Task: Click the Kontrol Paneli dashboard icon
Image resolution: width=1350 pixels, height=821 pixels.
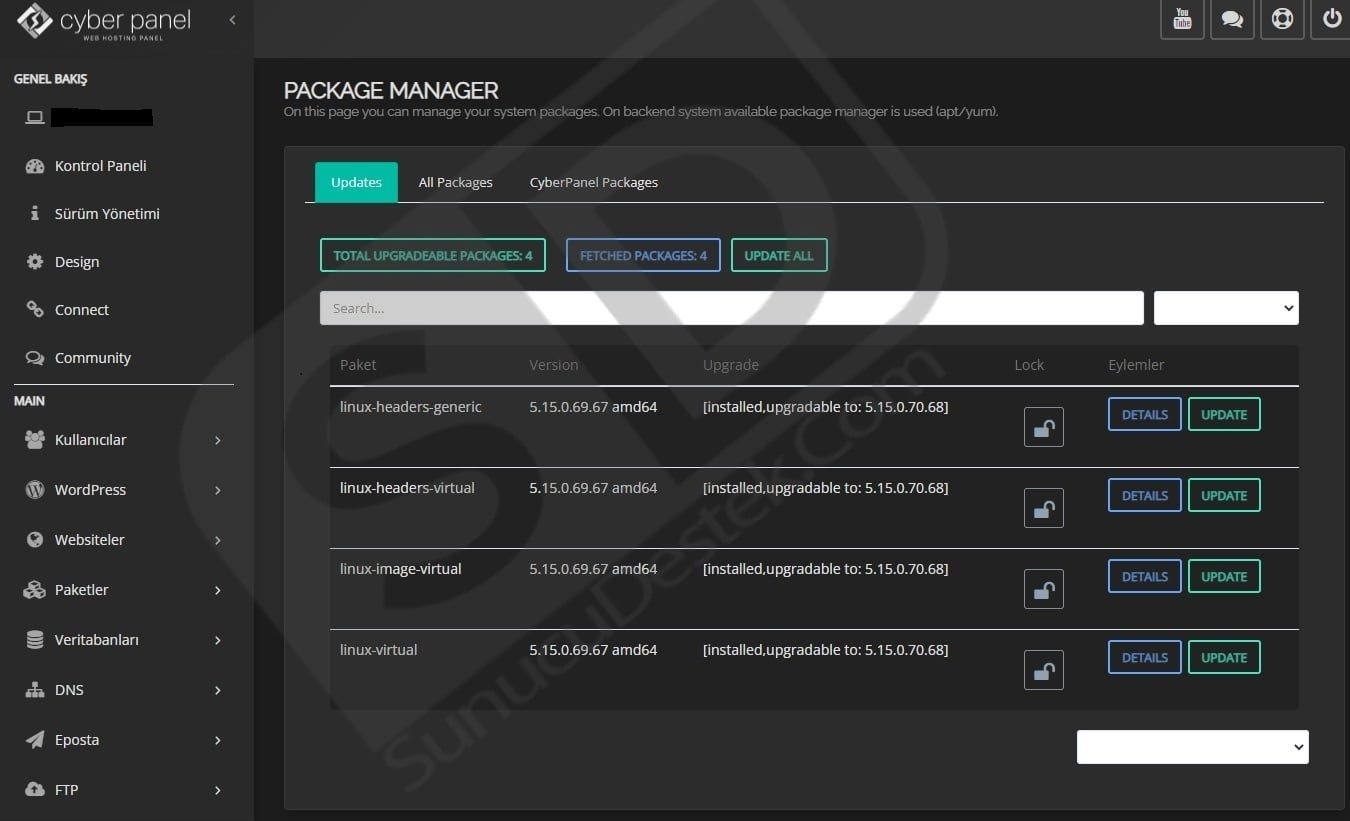Action: point(35,166)
